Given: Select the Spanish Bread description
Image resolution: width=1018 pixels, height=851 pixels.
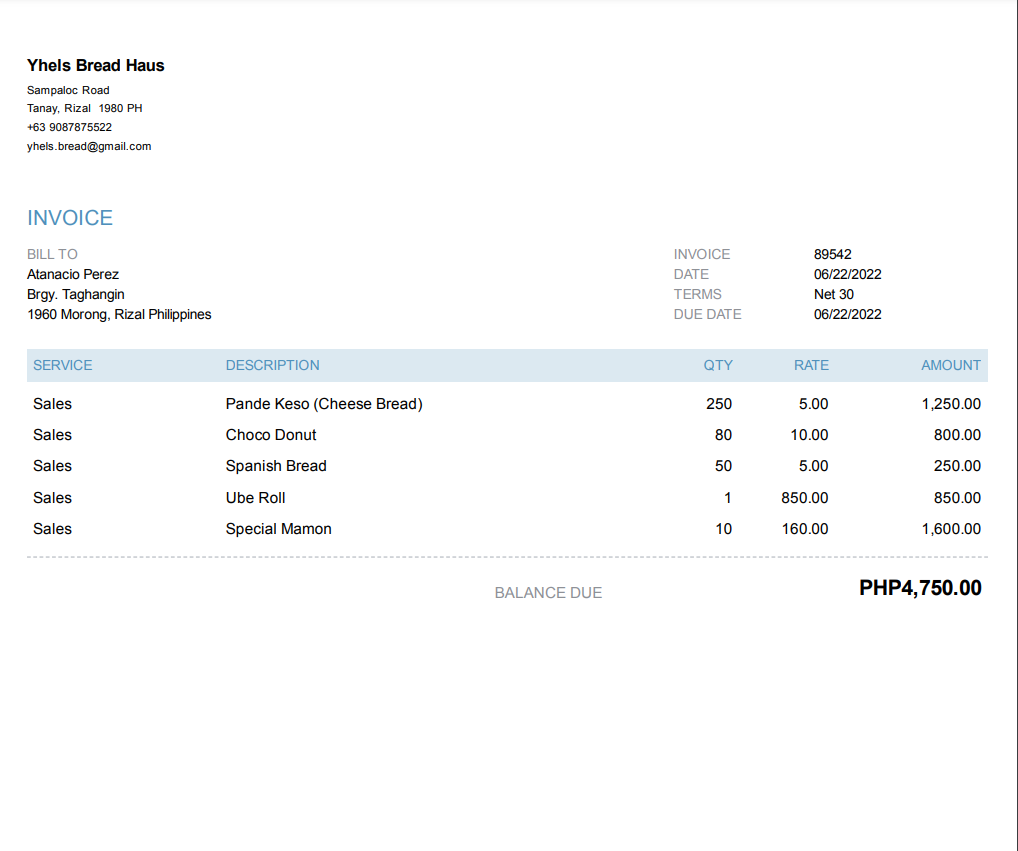Looking at the screenshot, I should click(x=276, y=467).
